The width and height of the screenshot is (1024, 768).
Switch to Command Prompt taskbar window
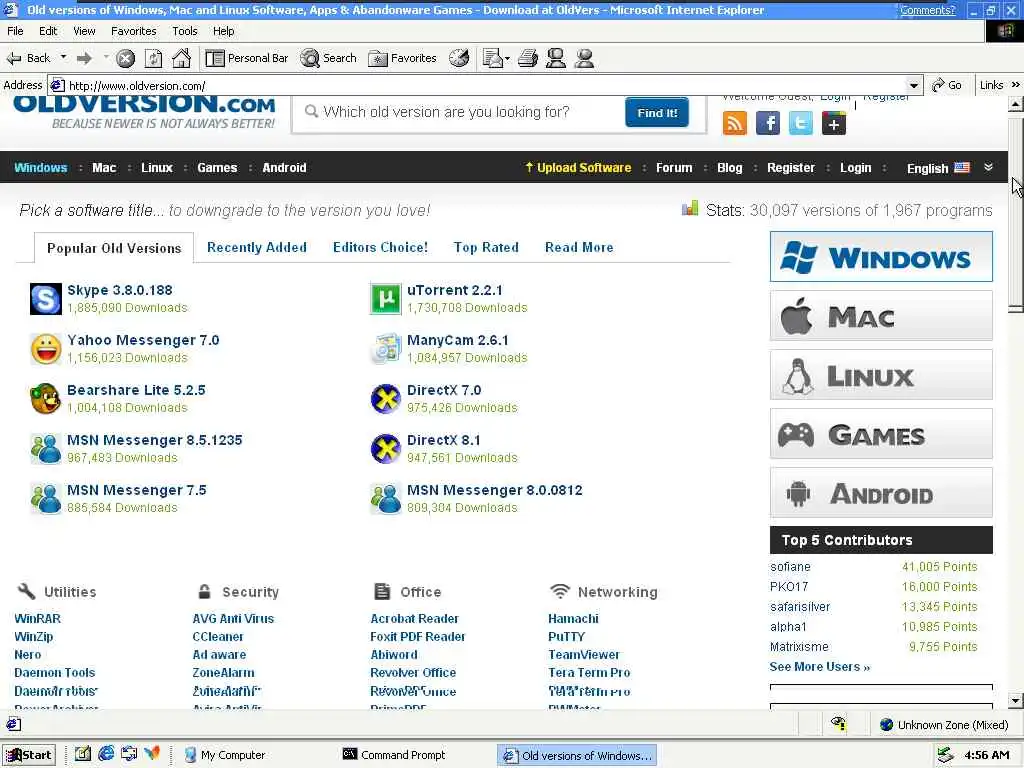tap(395, 755)
